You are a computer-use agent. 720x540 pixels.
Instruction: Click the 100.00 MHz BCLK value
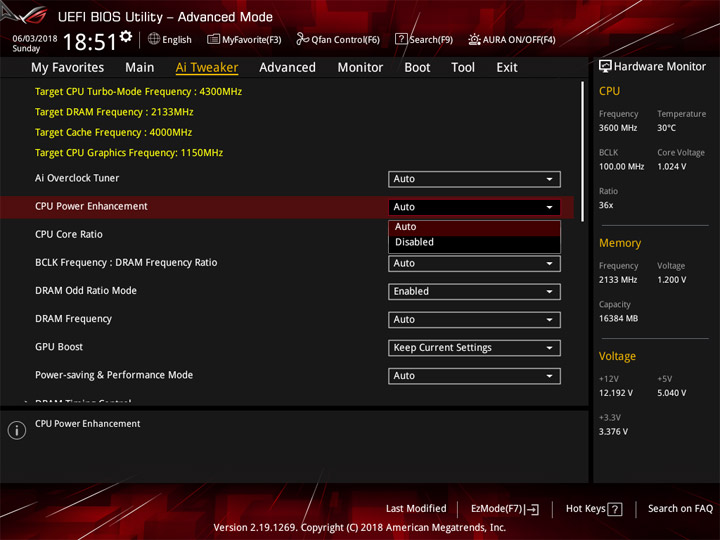pyautogui.click(x=621, y=167)
